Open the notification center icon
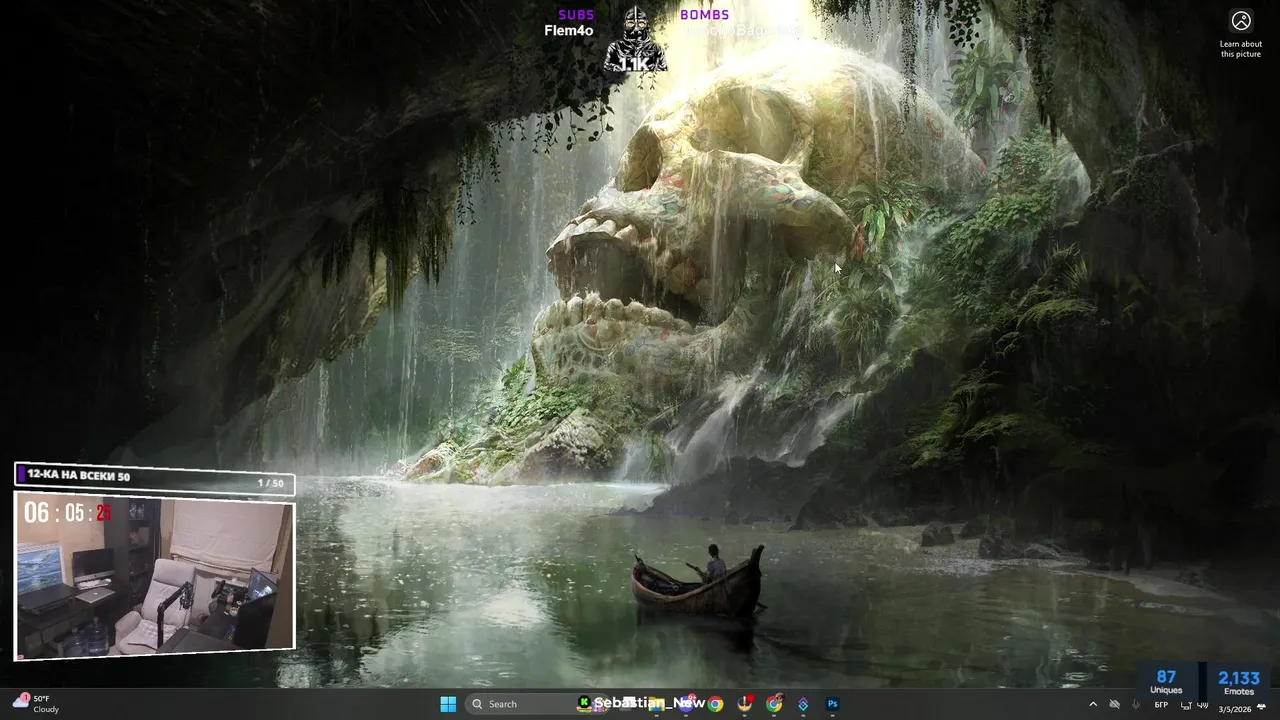The height and width of the screenshot is (720, 1280). (1261, 706)
